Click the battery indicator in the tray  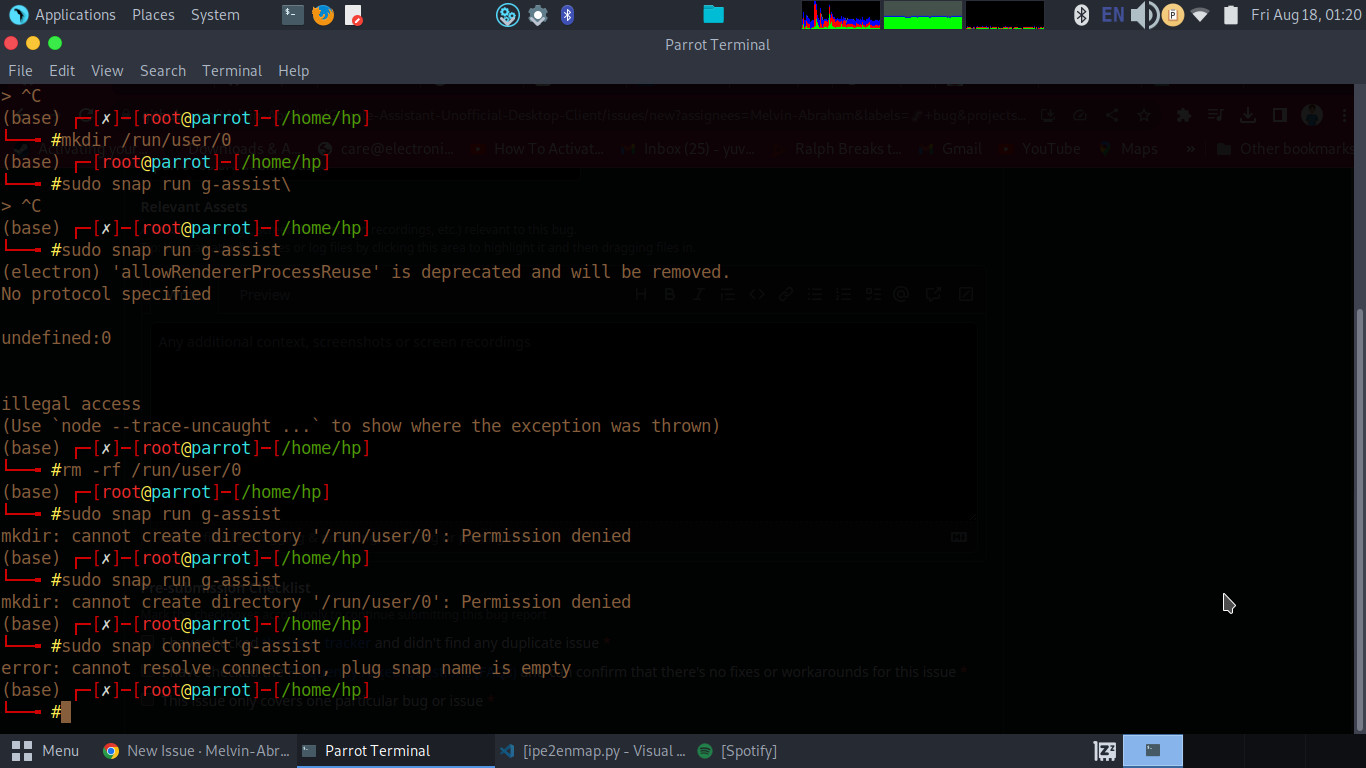(x=1230, y=14)
